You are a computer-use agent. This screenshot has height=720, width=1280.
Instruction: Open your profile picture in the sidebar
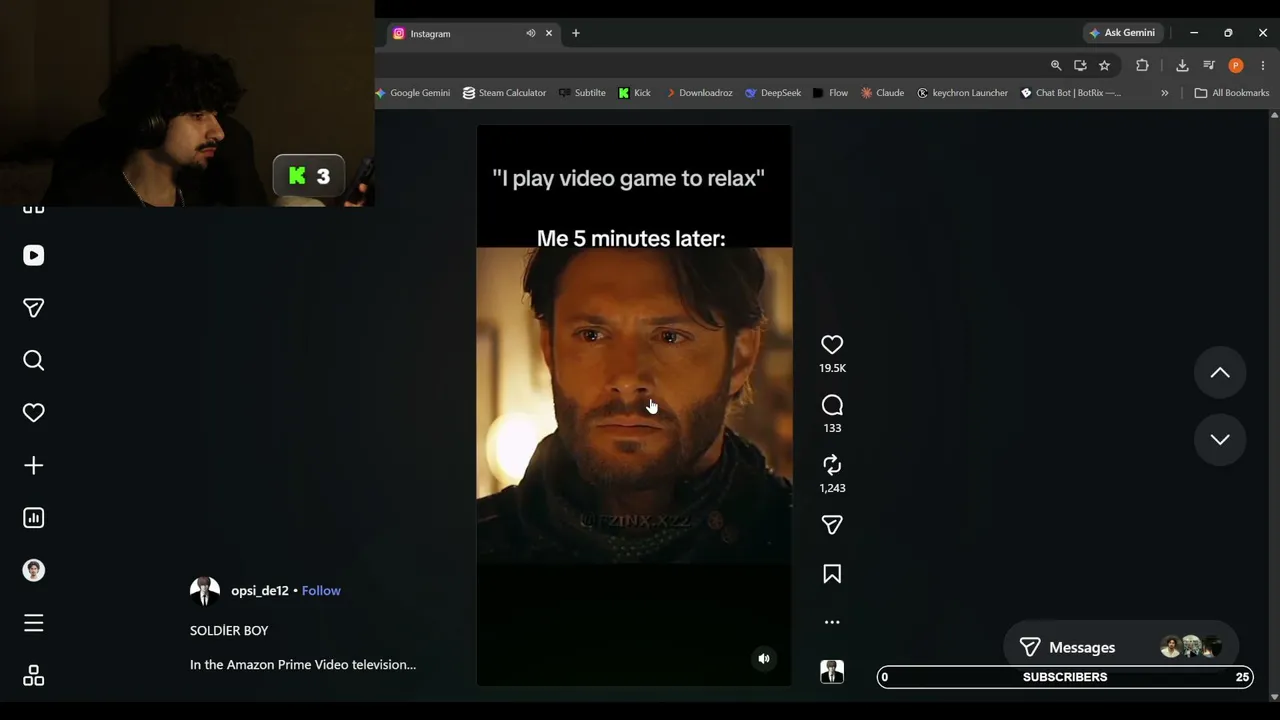click(34, 570)
